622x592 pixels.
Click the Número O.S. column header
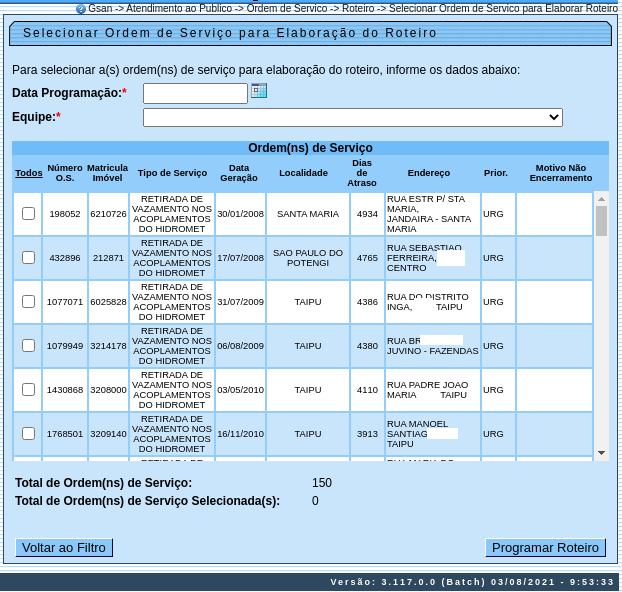pyautogui.click(x=65, y=173)
